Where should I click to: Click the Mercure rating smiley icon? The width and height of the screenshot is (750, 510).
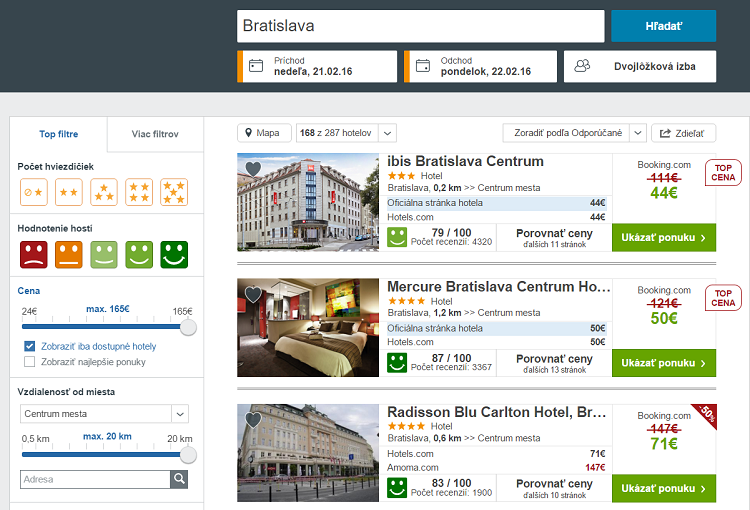pos(397,363)
